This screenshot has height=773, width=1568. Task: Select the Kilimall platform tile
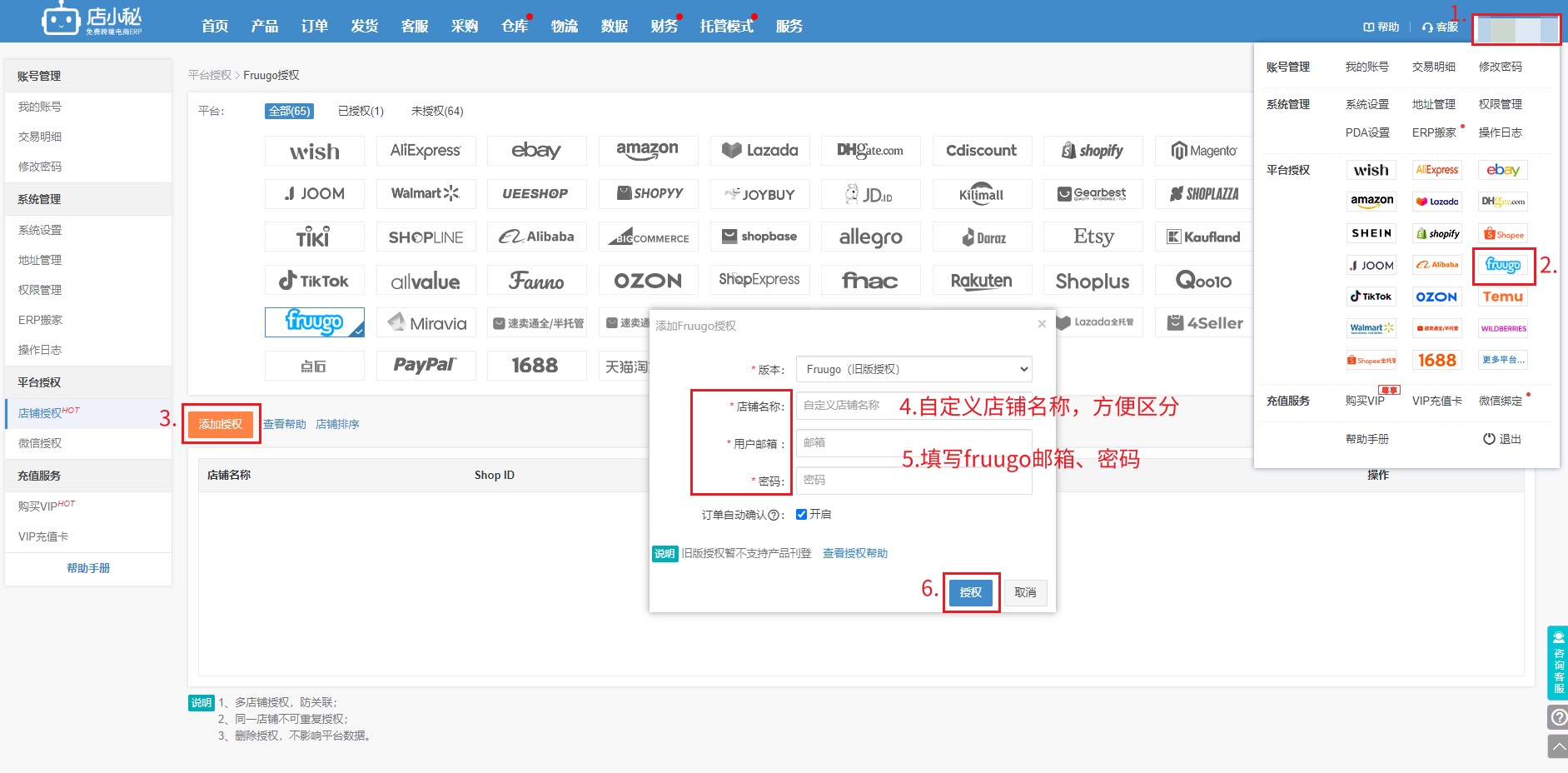click(983, 194)
